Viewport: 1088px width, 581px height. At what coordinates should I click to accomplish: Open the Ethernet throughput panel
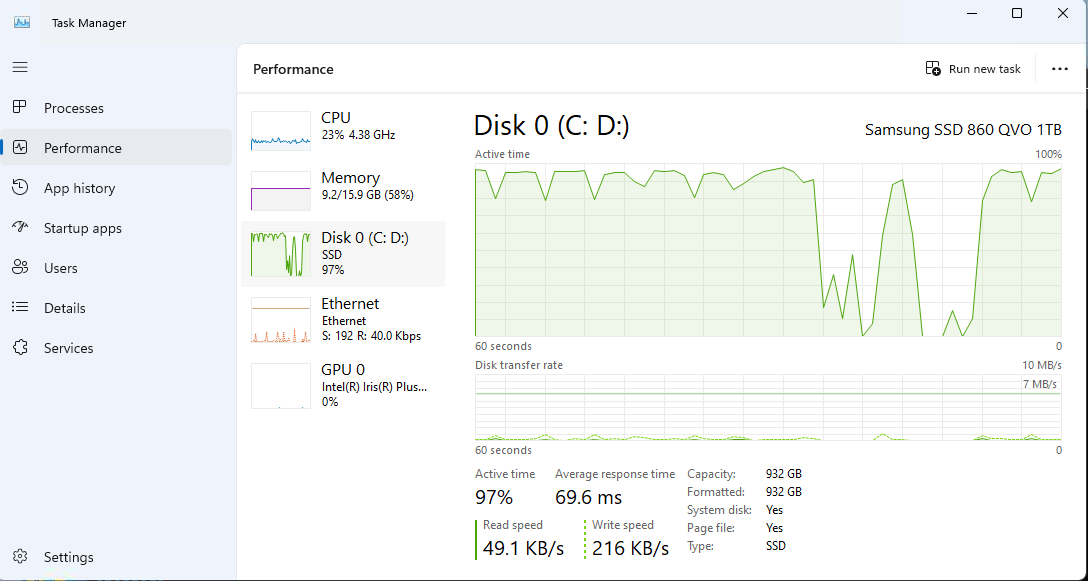pyautogui.click(x=343, y=320)
